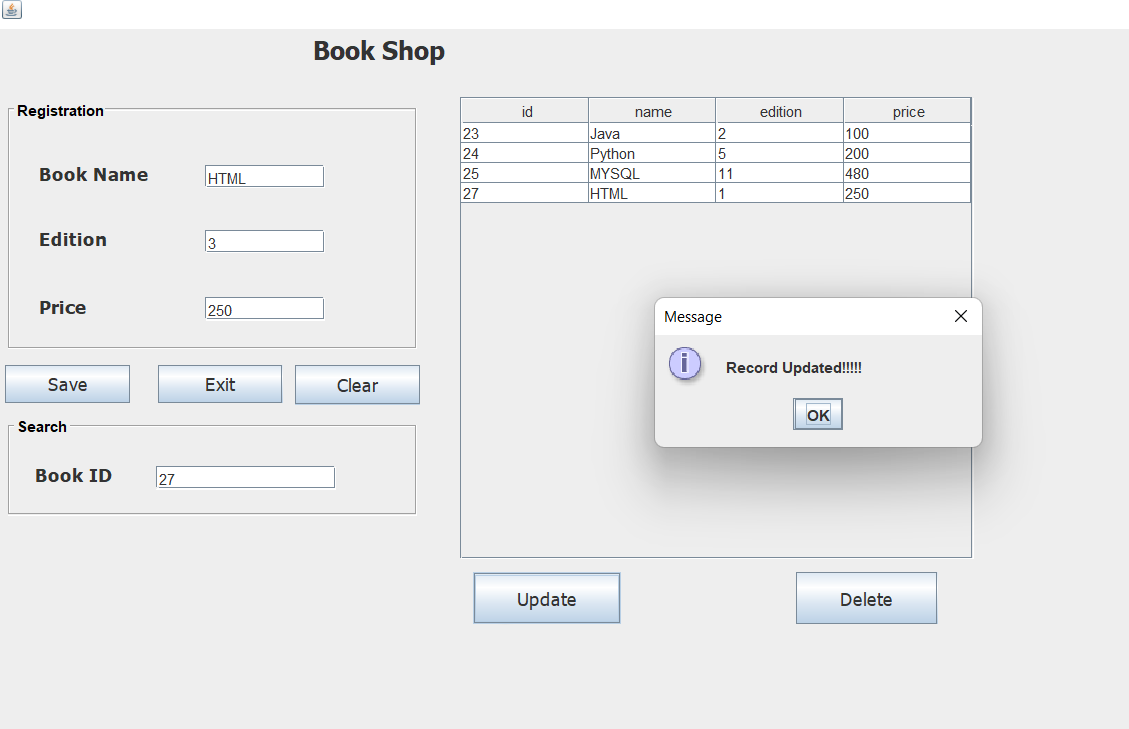This screenshot has width=1129, height=729.
Task: Click the Delete button below the table
Action: pyautogui.click(x=866, y=598)
